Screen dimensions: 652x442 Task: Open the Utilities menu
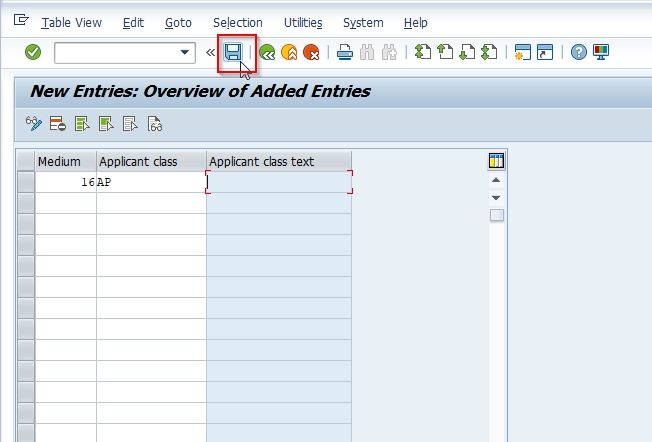(303, 22)
